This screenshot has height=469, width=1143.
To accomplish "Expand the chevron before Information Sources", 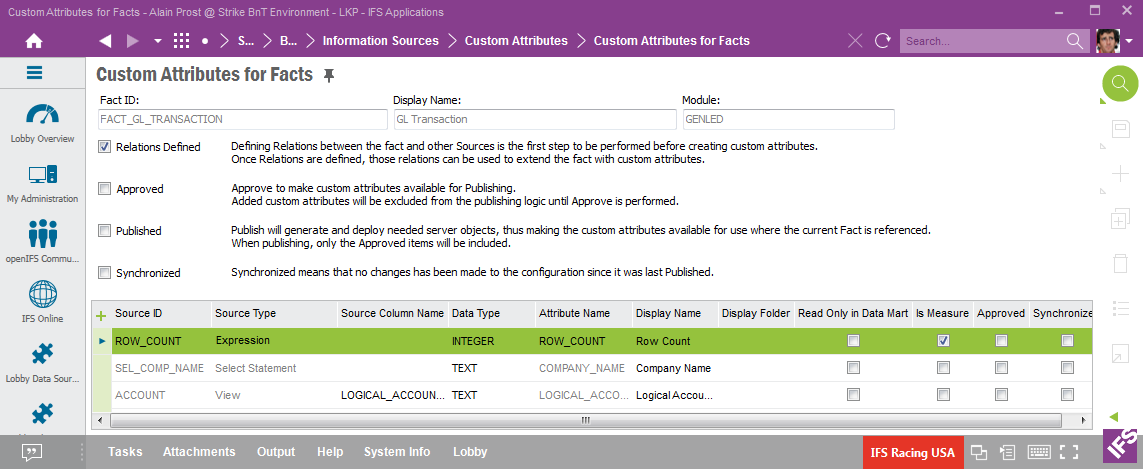I will coord(311,41).
